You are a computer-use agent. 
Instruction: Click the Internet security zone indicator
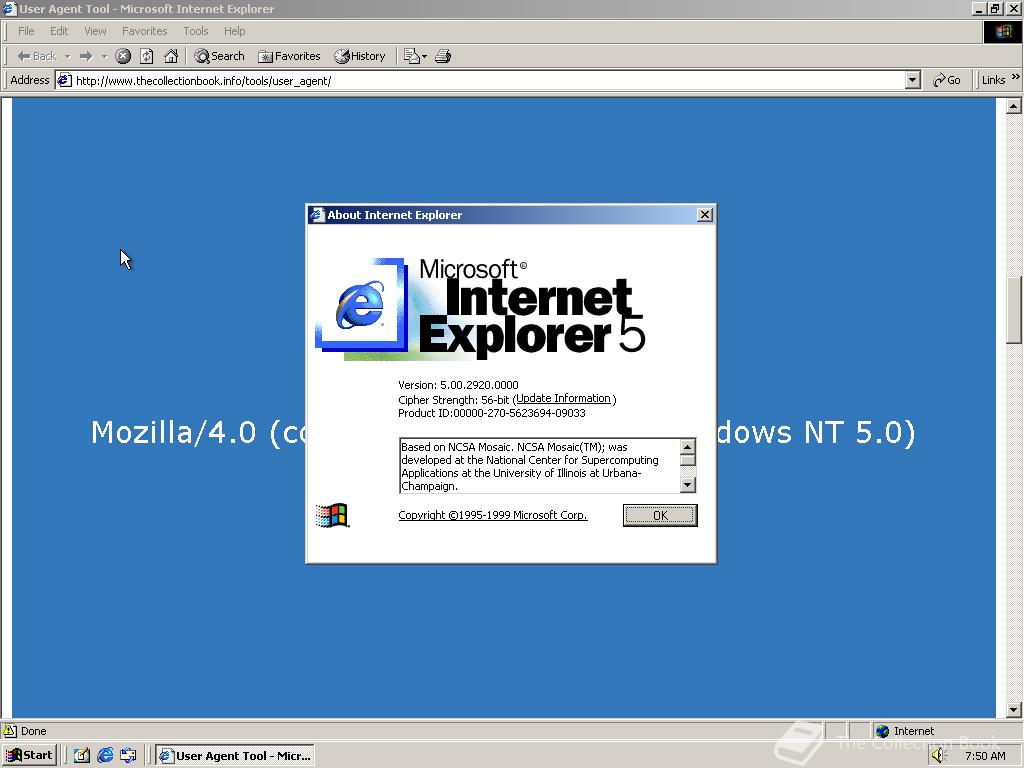(904, 731)
